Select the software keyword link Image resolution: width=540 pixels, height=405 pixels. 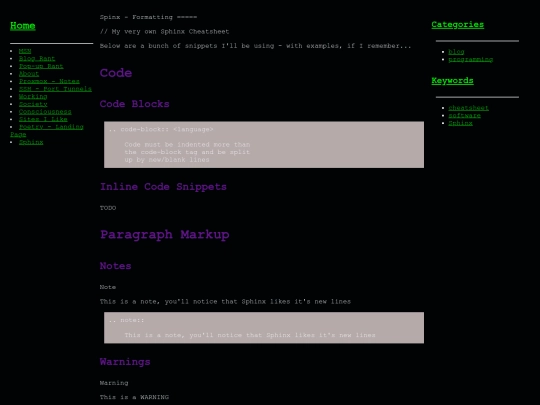coord(465,115)
